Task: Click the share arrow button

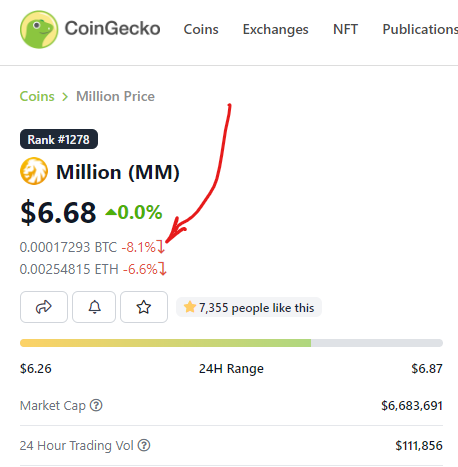Action: pos(44,307)
